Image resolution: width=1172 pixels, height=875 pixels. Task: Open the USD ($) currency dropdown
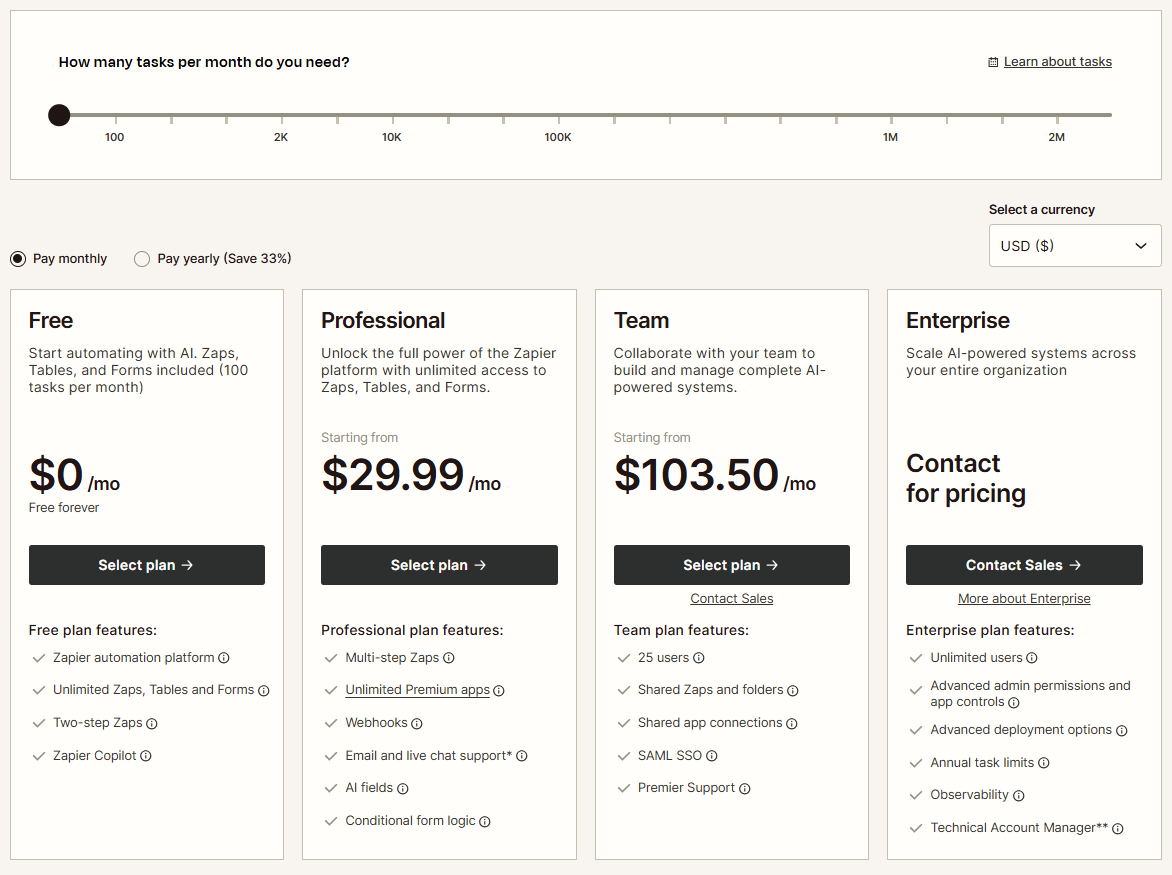tap(1075, 246)
